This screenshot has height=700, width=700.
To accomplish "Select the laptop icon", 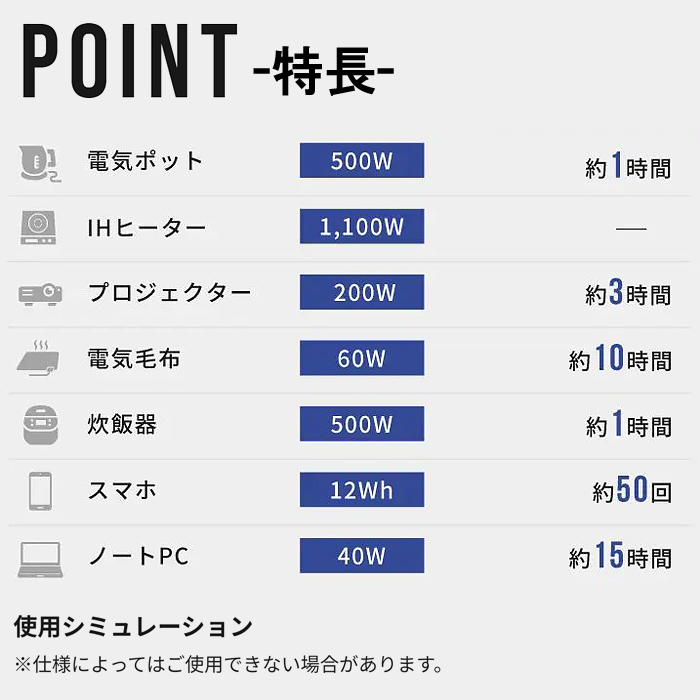I will (x=40, y=559).
